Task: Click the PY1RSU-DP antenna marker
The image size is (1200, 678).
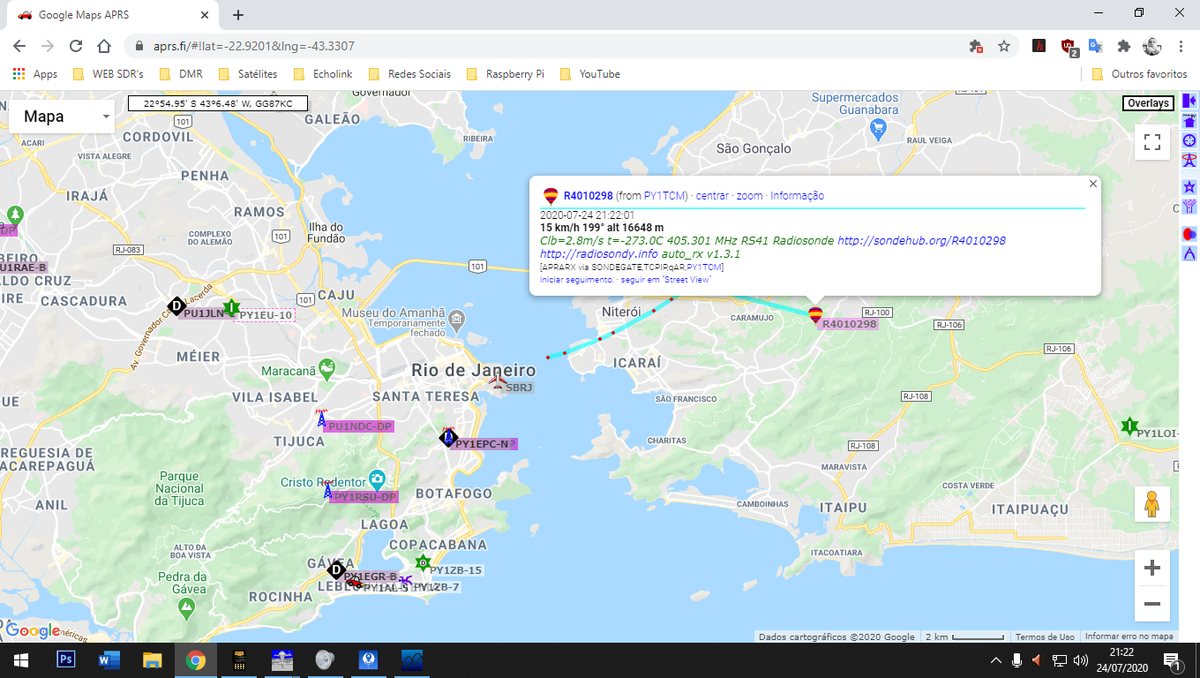Action: [327, 490]
